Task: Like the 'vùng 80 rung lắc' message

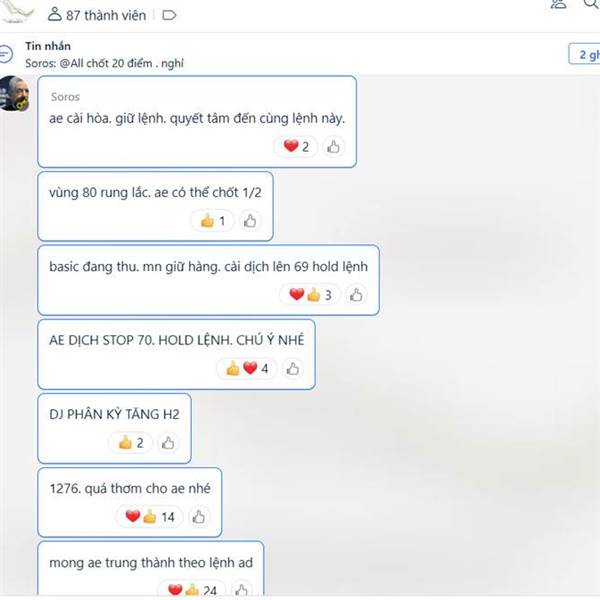Action: [x=250, y=221]
